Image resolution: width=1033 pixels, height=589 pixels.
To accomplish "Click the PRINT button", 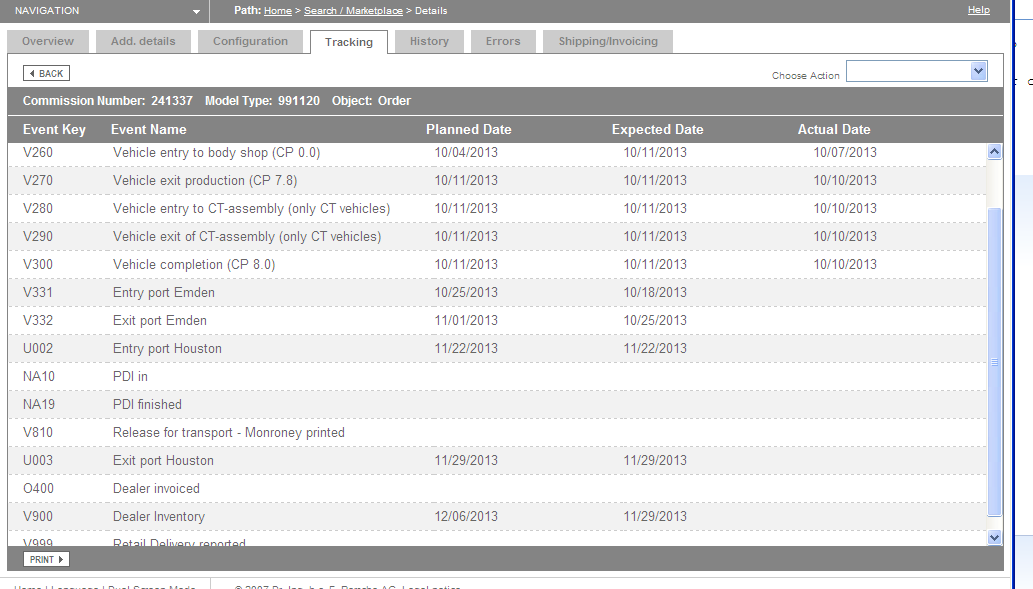I will tap(46, 559).
